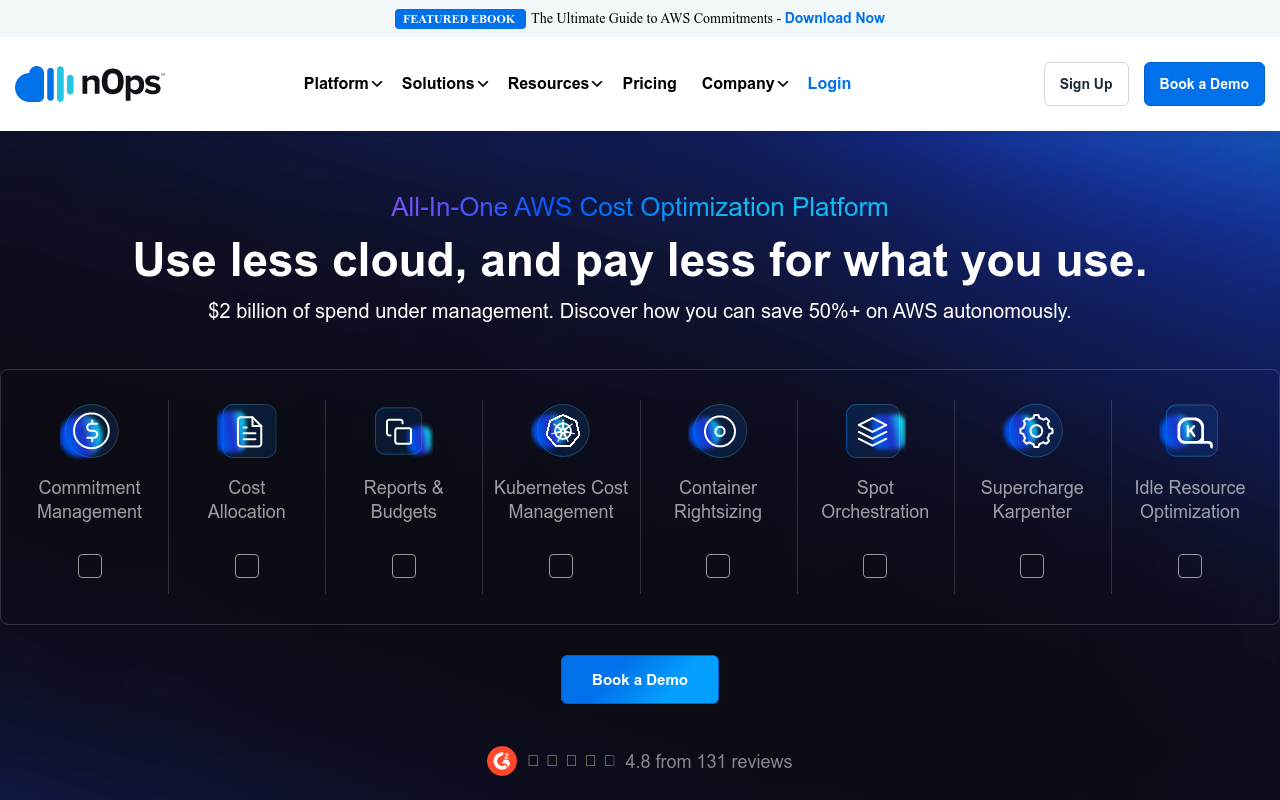
Task: Click the nOps cloud logo
Action: point(90,84)
